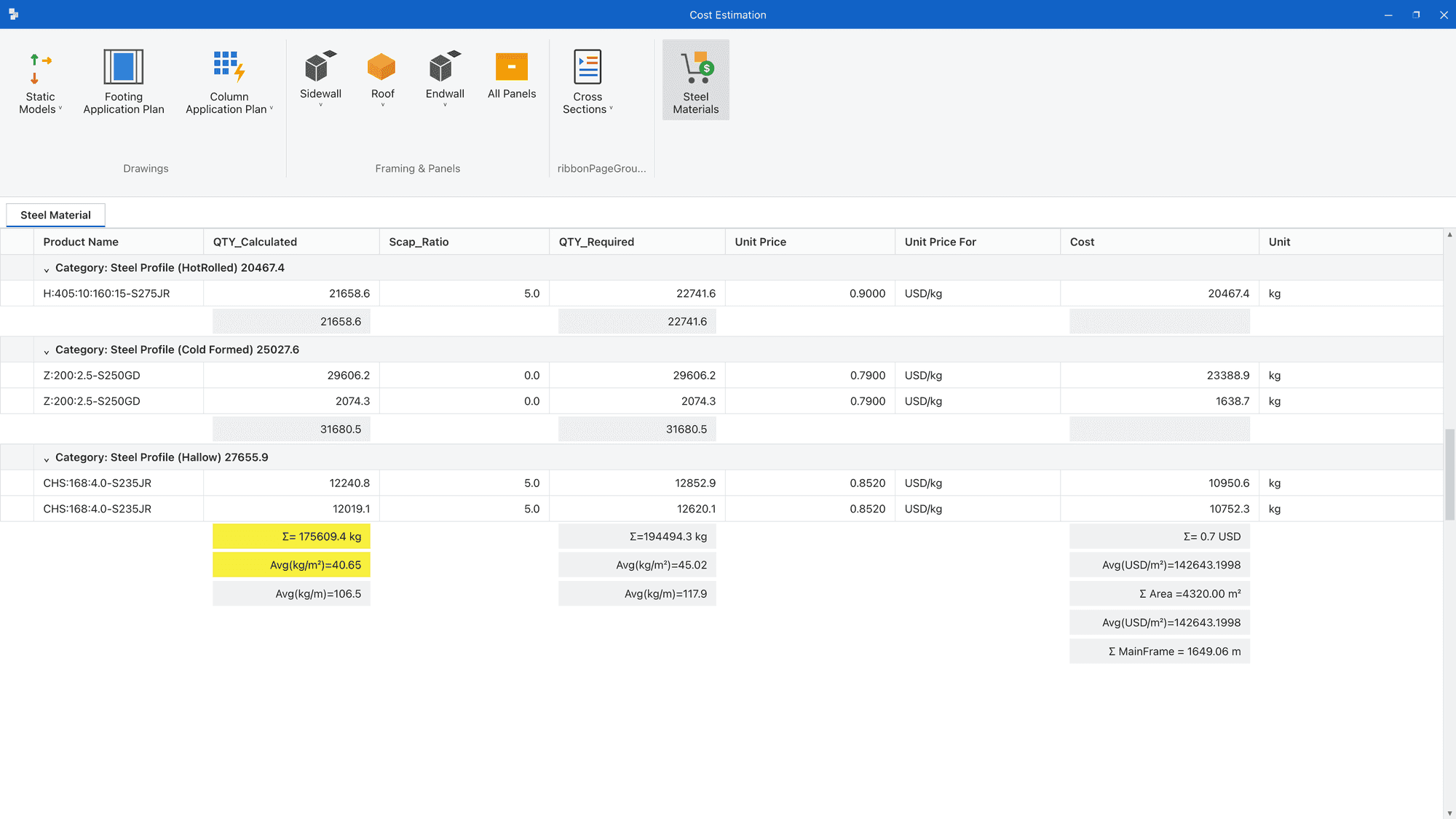1456x819 pixels.
Task: Click the Σ= 0.7 USD cost summary
Action: (x=1160, y=537)
